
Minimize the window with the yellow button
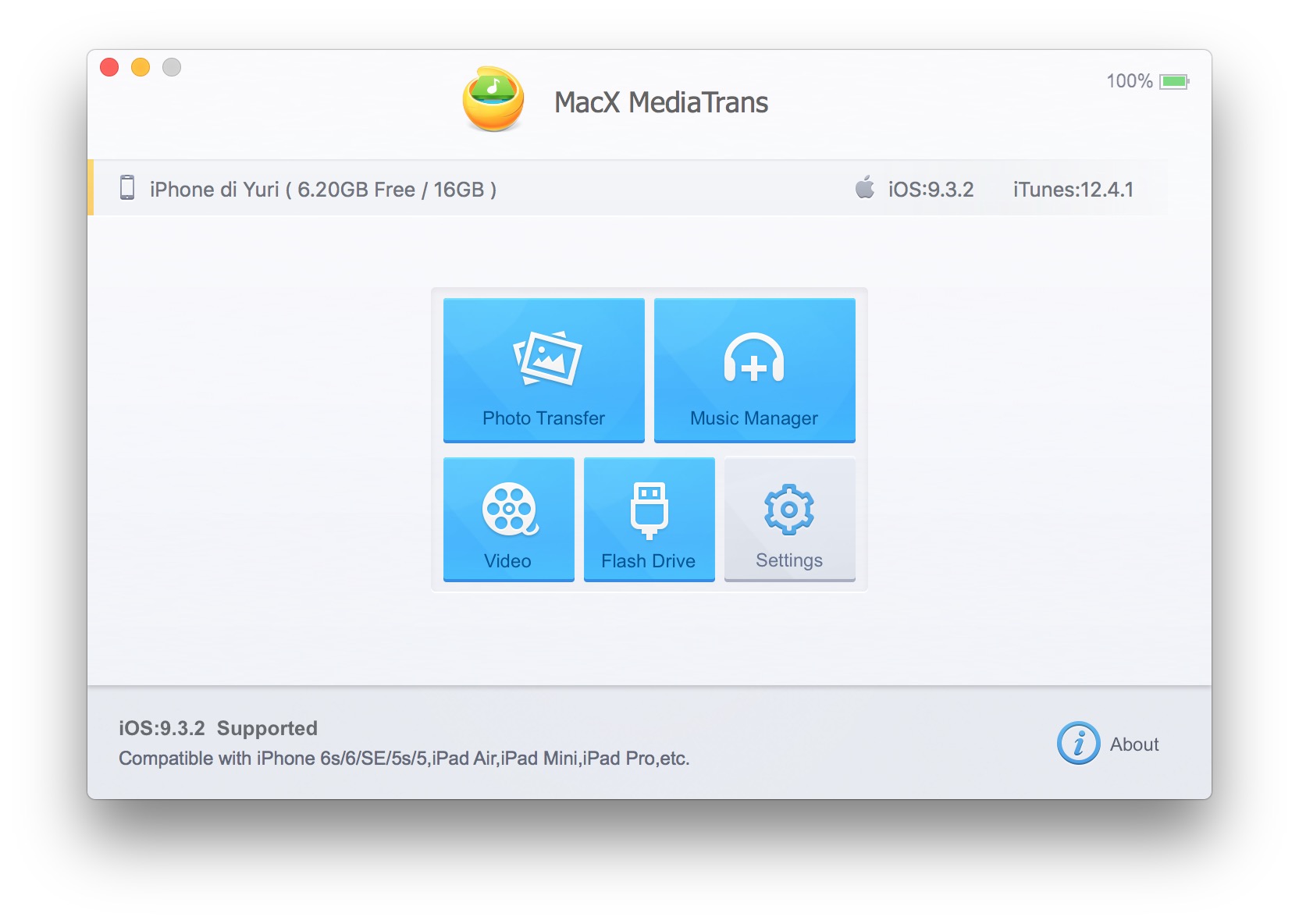point(141,67)
